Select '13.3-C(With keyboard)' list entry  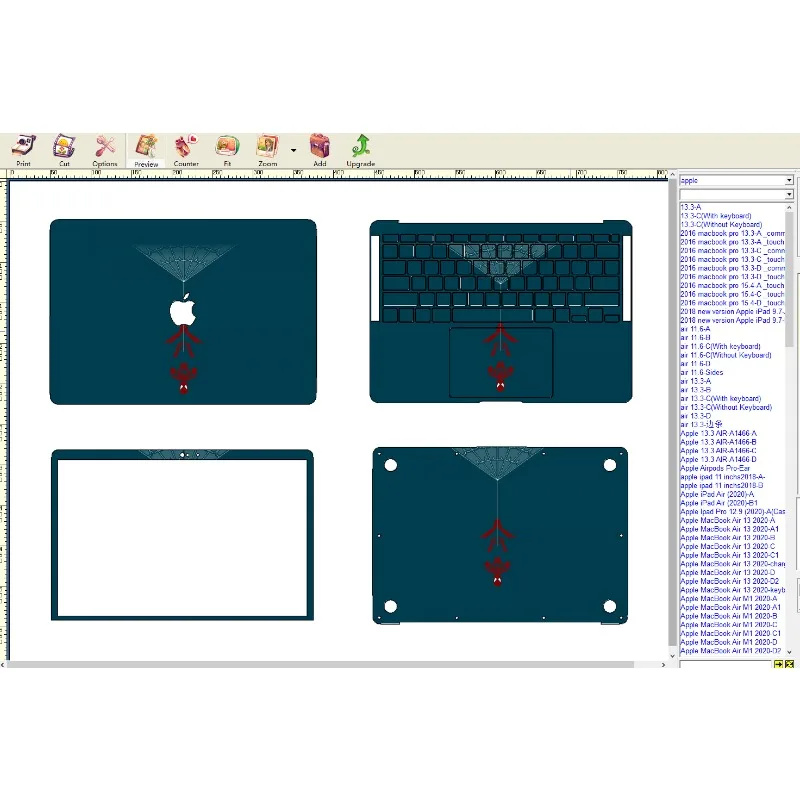pyautogui.click(x=715, y=216)
